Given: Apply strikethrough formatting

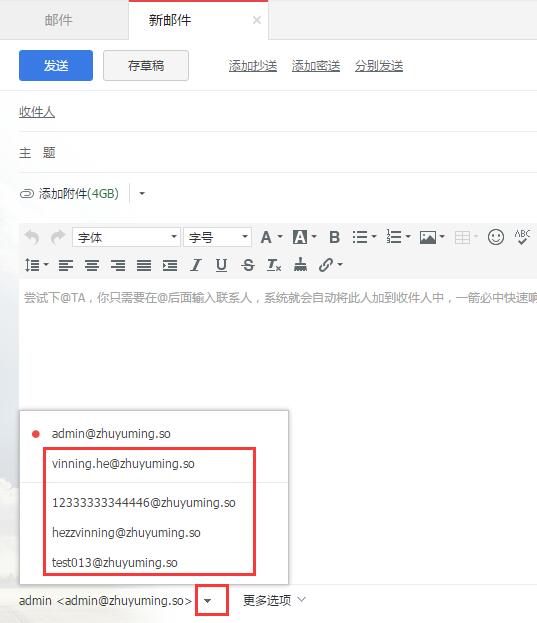Looking at the screenshot, I should [x=248, y=265].
